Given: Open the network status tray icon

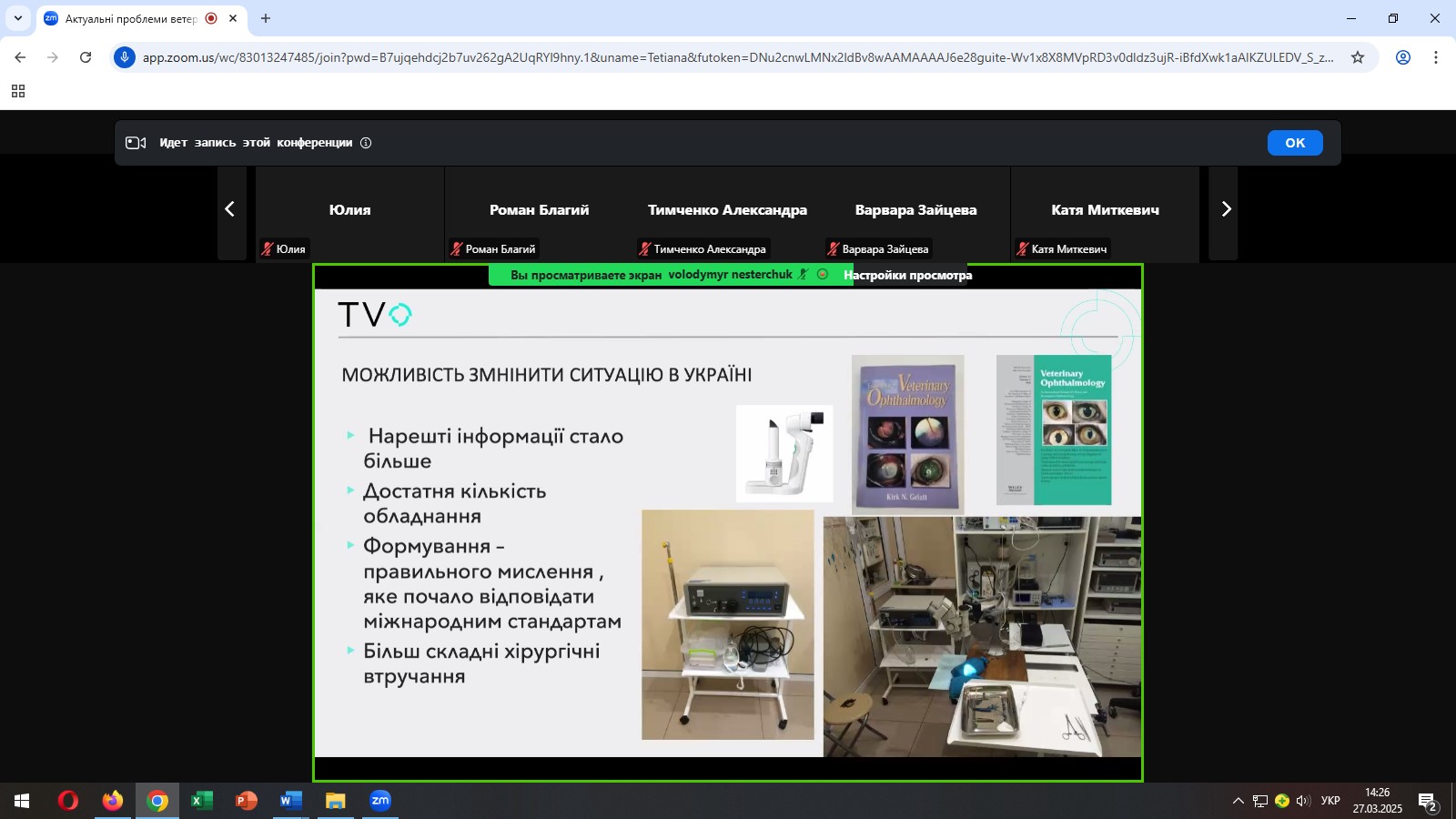Looking at the screenshot, I should coord(1260,801).
